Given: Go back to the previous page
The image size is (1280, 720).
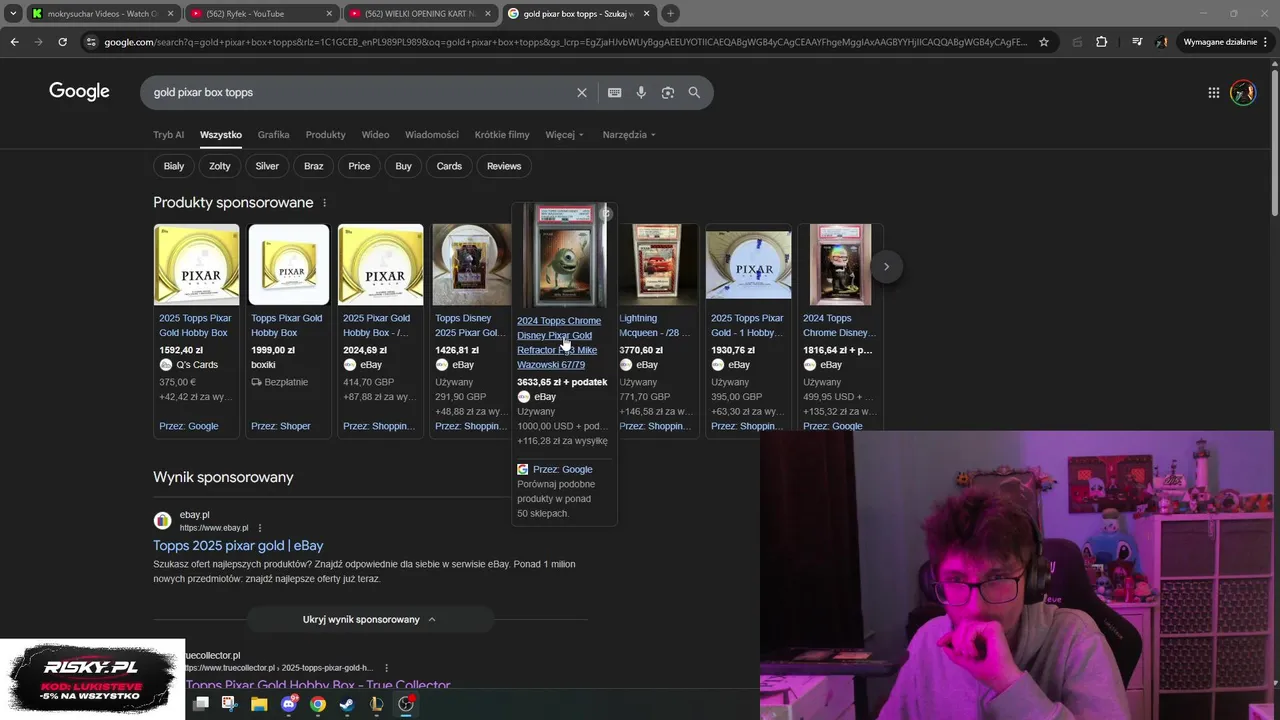Looking at the screenshot, I should [14, 42].
